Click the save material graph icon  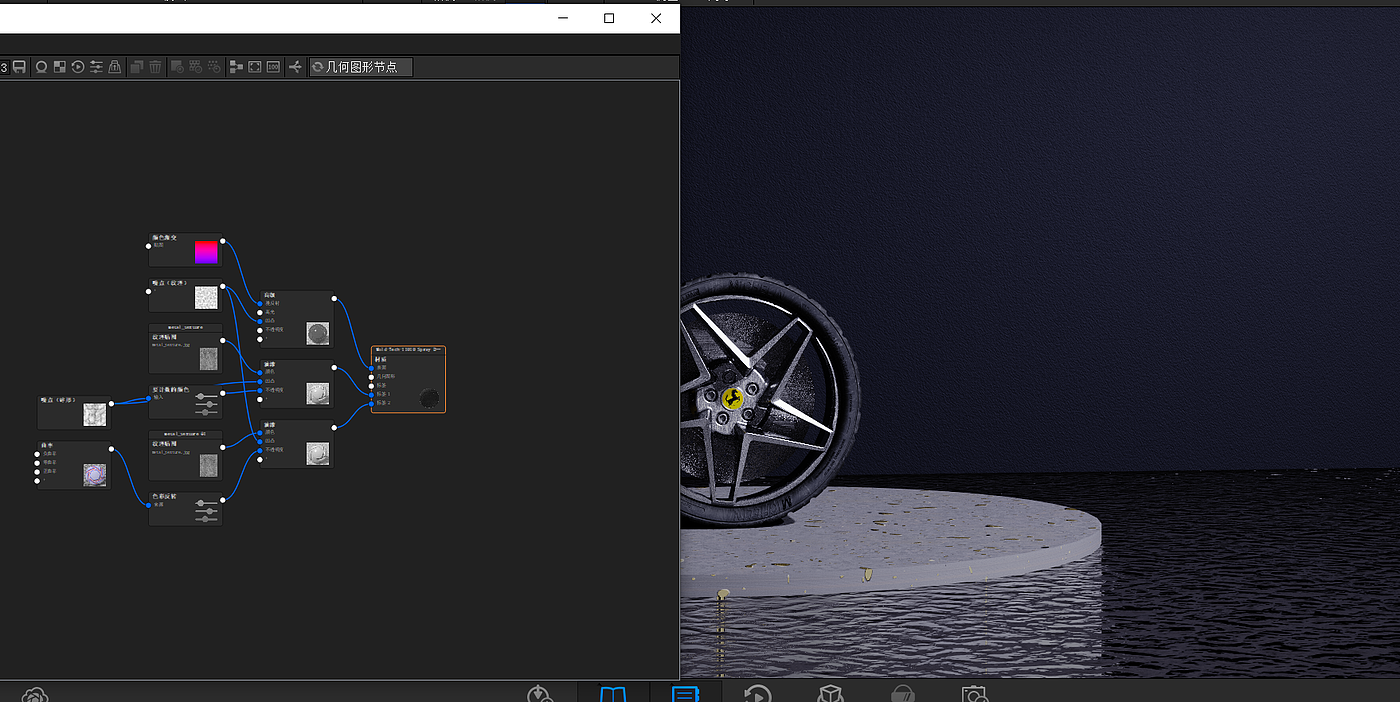(x=19, y=67)
